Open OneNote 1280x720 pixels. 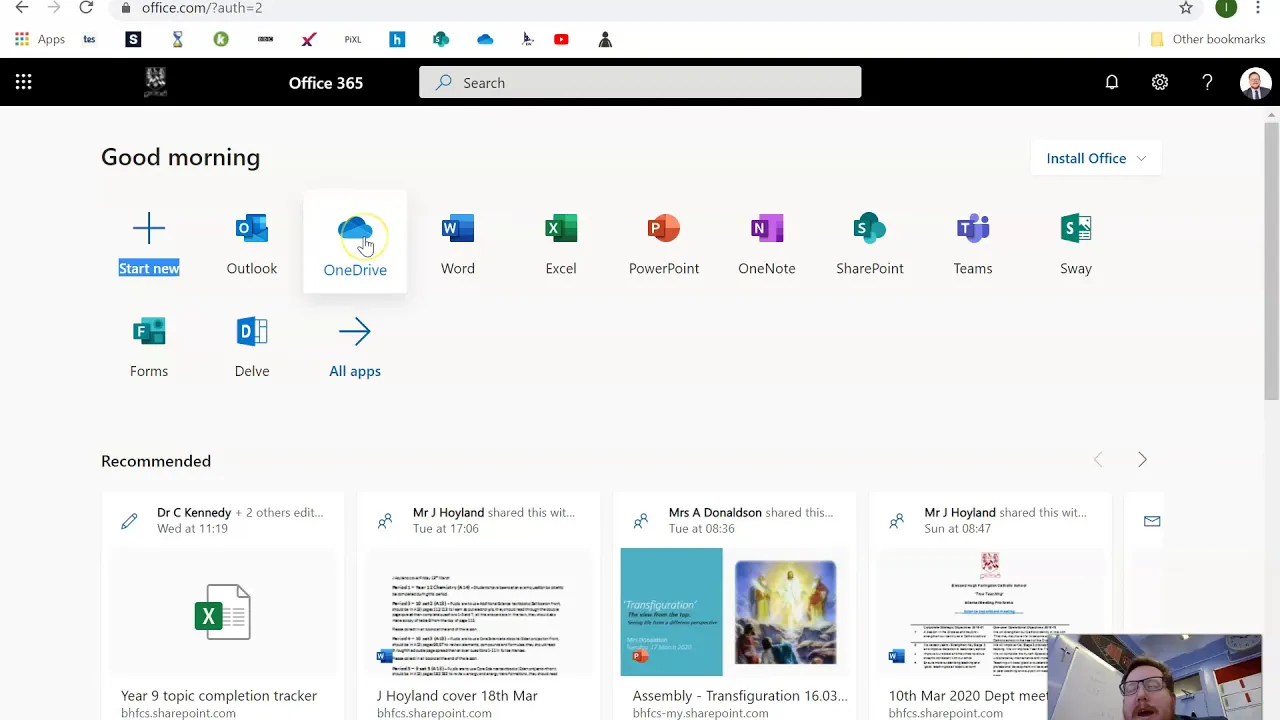point(767,244)
